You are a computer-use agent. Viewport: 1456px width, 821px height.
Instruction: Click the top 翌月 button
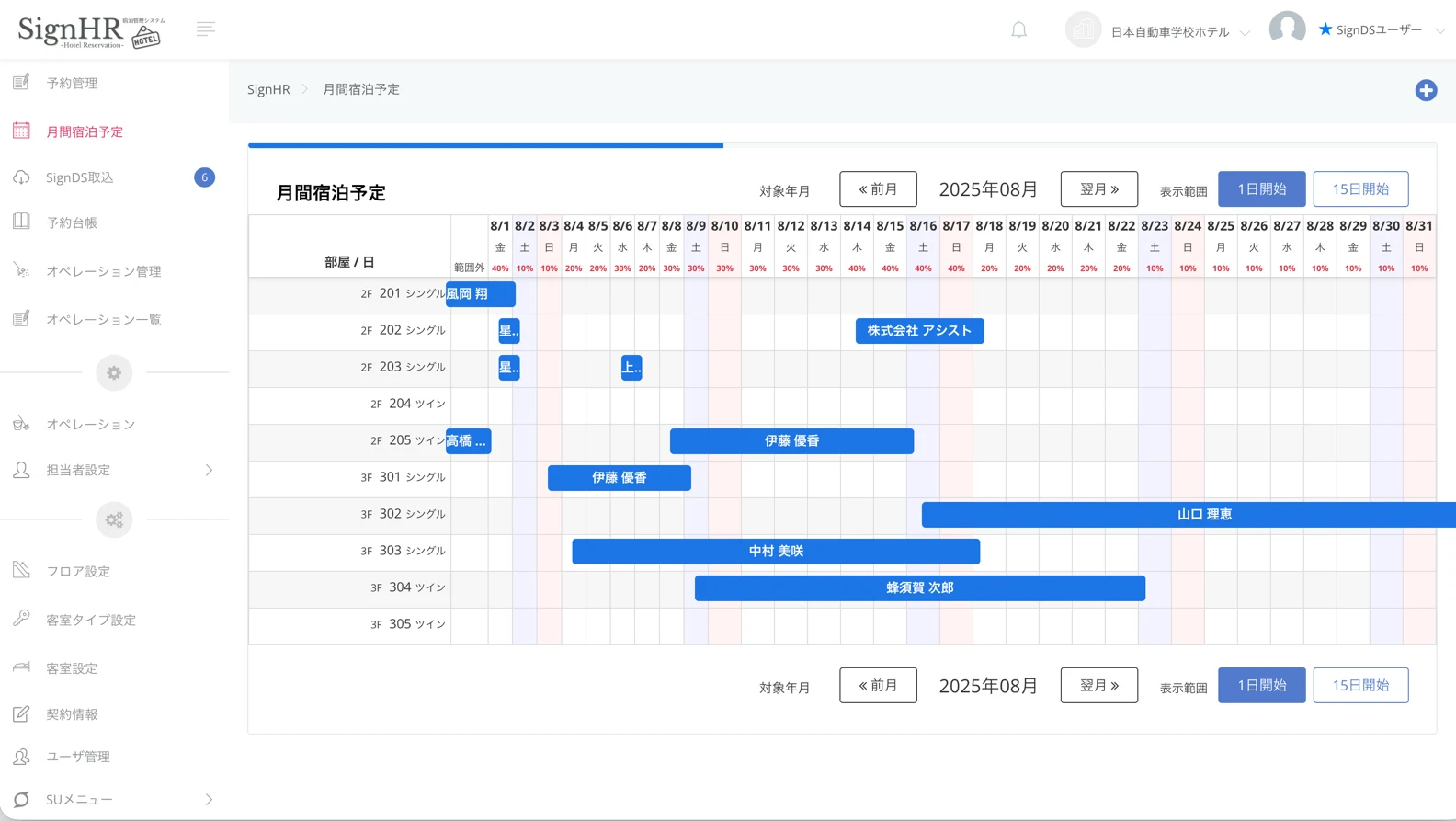(x=1098, y=189)
